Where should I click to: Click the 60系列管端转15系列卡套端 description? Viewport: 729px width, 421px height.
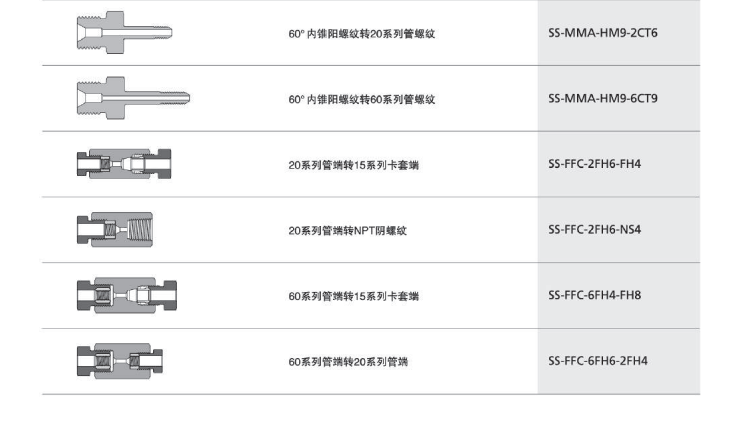coord(353,296)
